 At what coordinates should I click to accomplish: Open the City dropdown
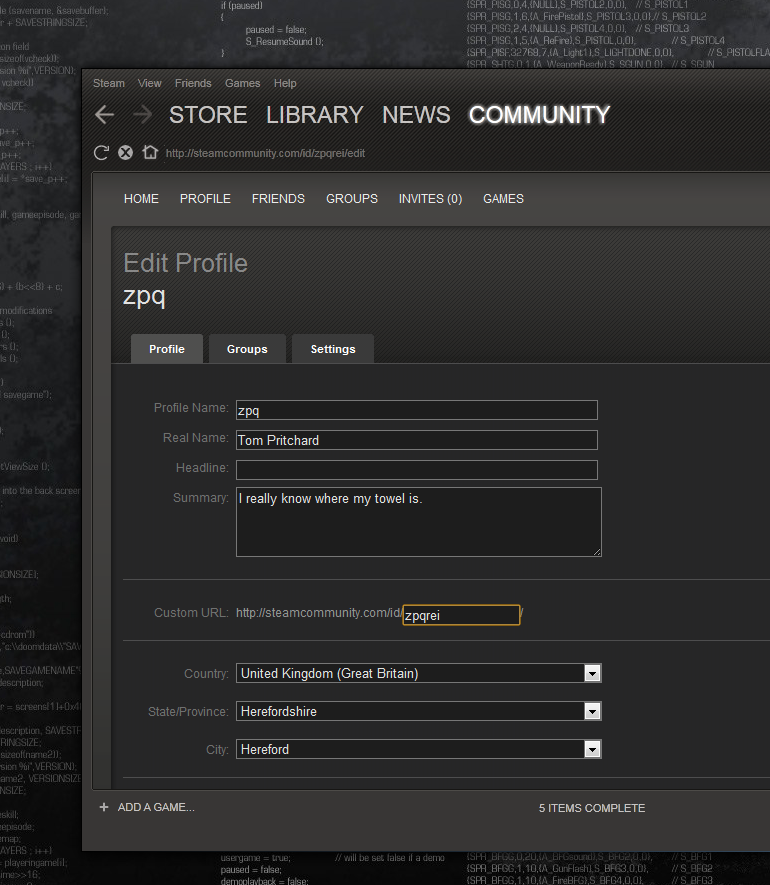419,749
